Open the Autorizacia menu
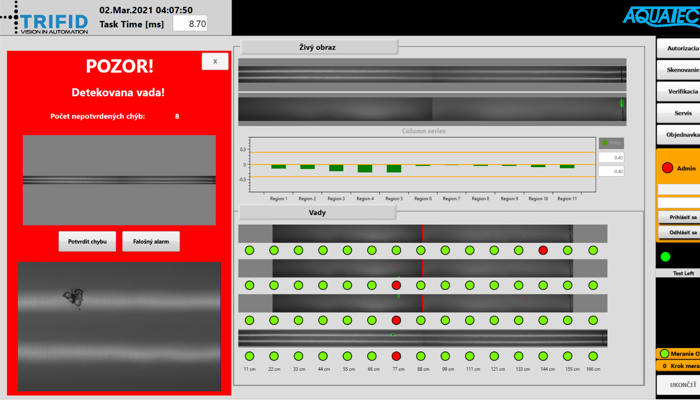 pyautogui.click(x=680, y=48)
